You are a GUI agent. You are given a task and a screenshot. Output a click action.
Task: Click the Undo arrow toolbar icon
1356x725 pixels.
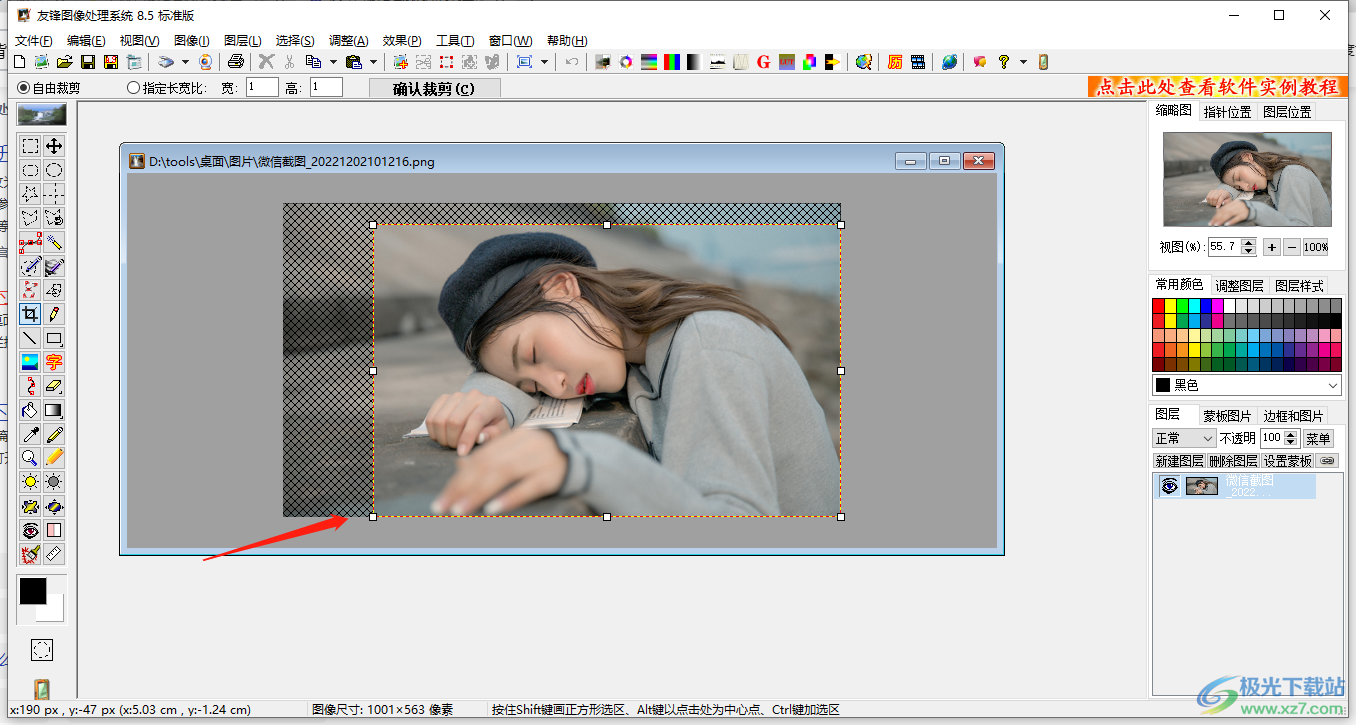click(572, 62)
